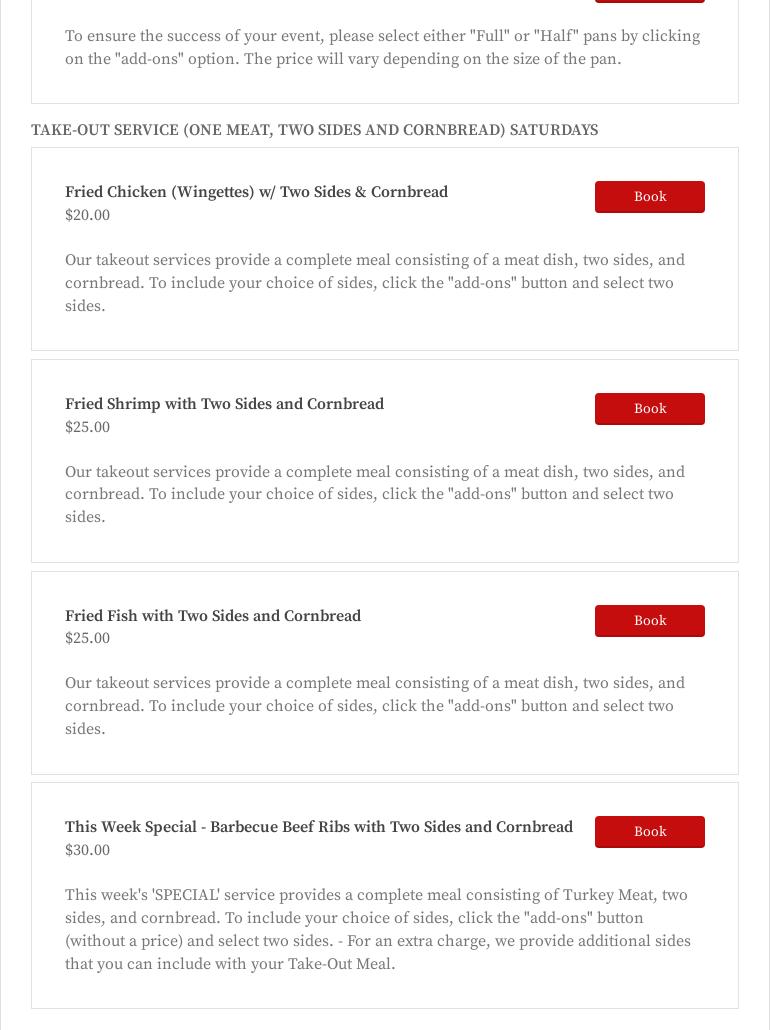Click the Fried Chicken meal description text
Viewport: 770px width, 1030px height.
click(375, 283)
